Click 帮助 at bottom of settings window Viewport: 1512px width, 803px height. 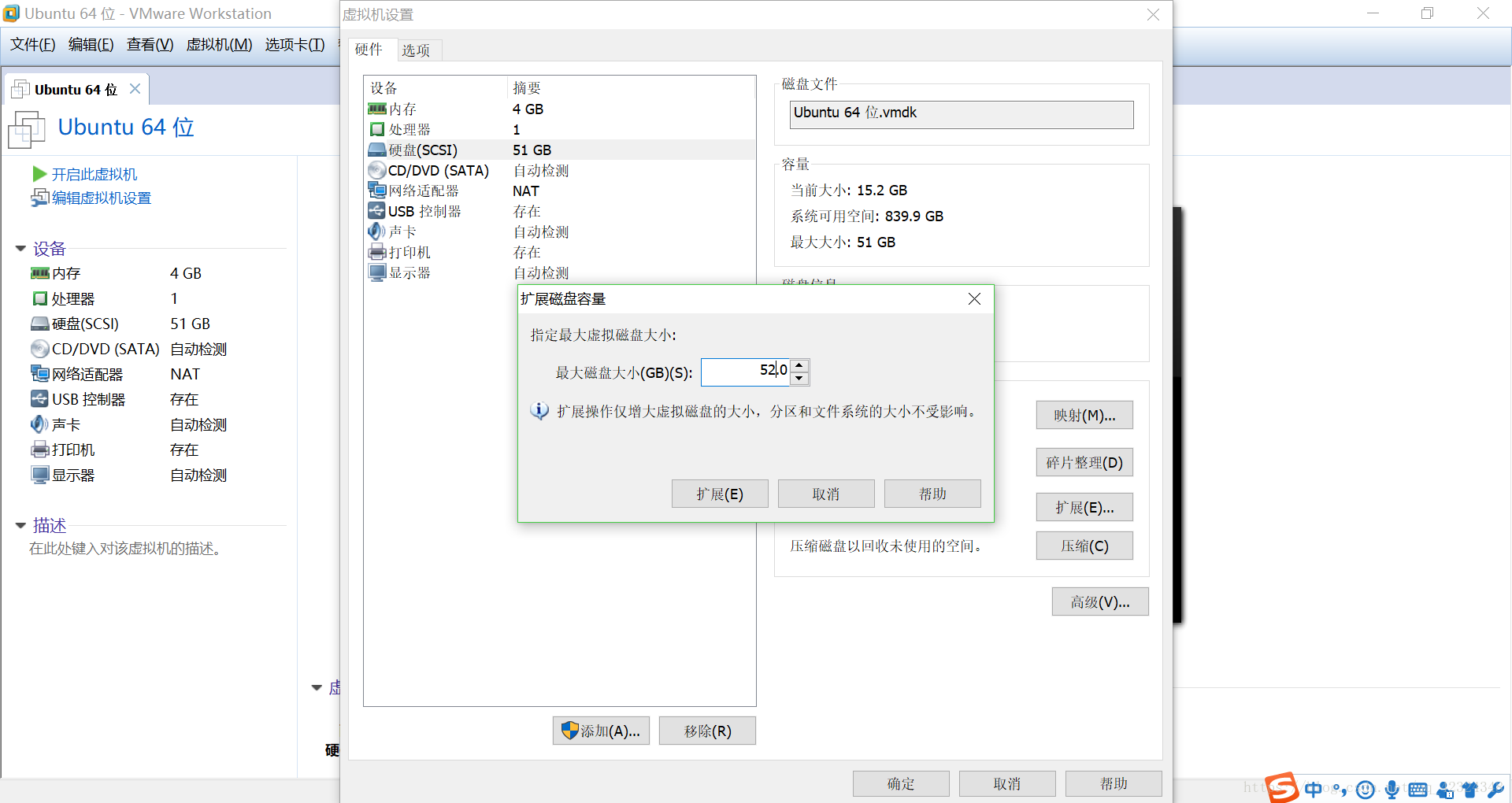(x=1114, y=784)
